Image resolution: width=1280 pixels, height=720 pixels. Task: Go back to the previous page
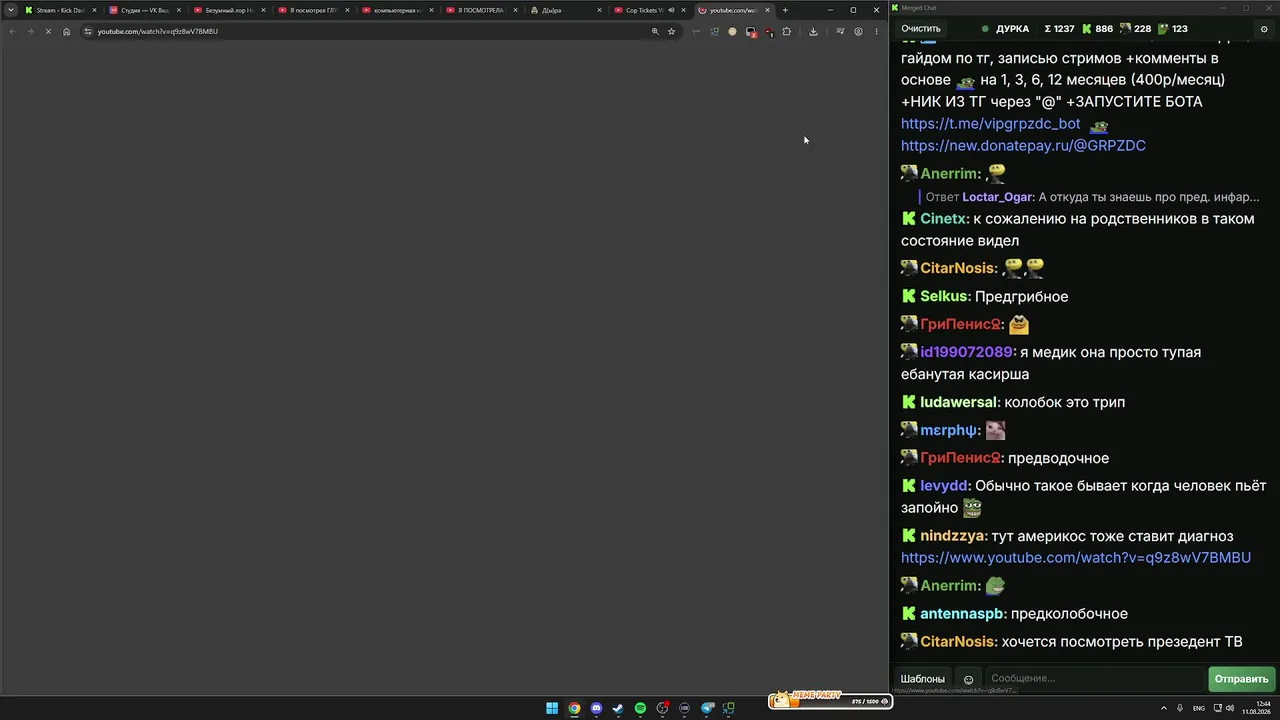12,31
